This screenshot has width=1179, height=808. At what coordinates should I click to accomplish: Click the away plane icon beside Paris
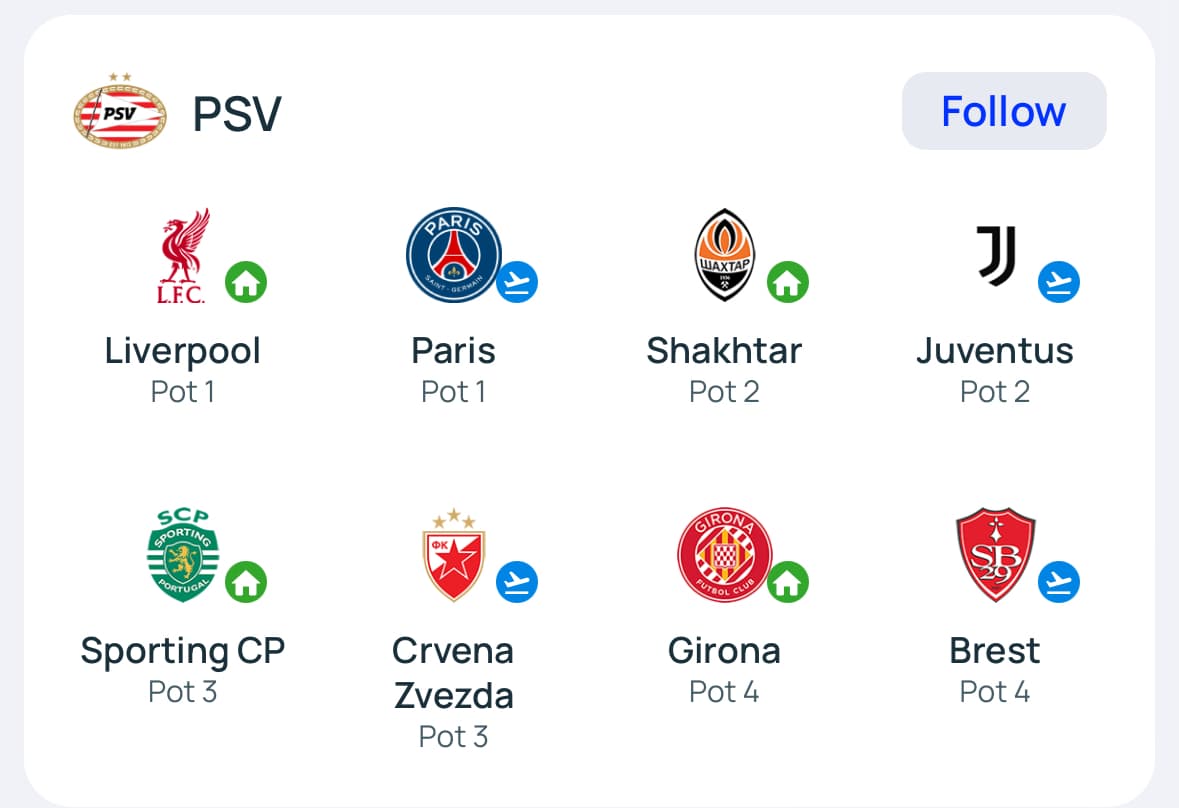tap(517, 283)
